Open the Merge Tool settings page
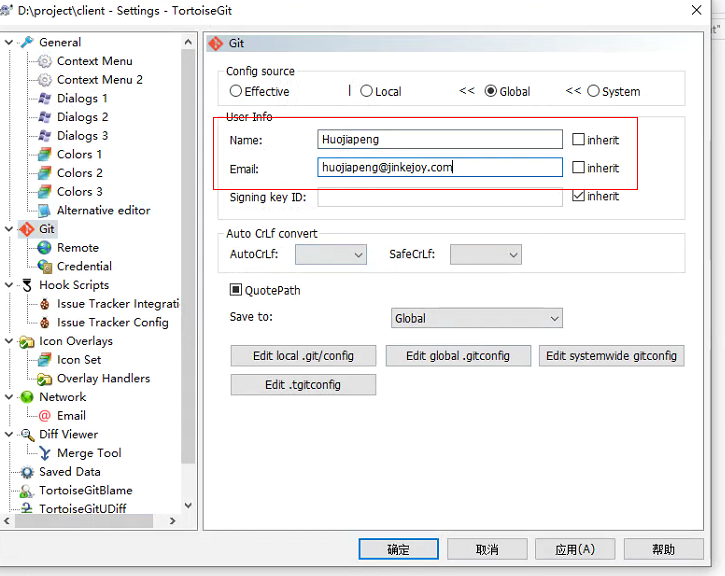Screen dimensions: 725x576 (x=89, y=453)
